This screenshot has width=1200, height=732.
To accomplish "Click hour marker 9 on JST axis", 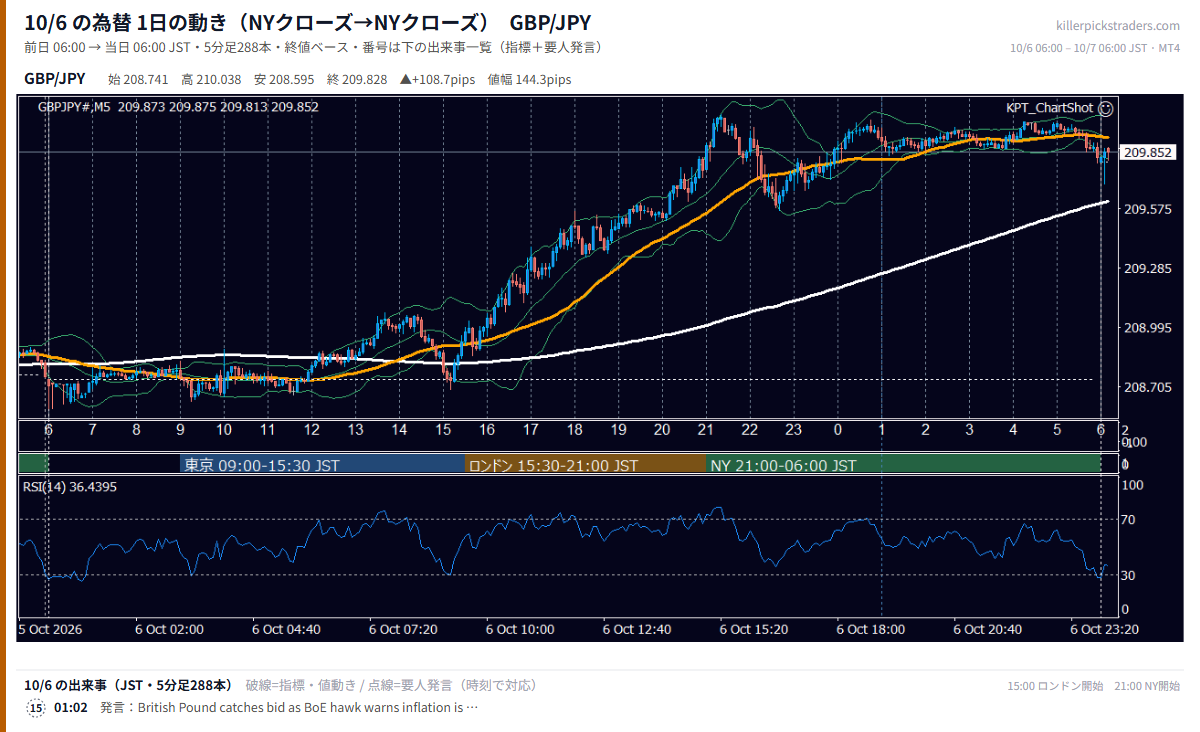I will pyautogui.click(x=180, y=429).
